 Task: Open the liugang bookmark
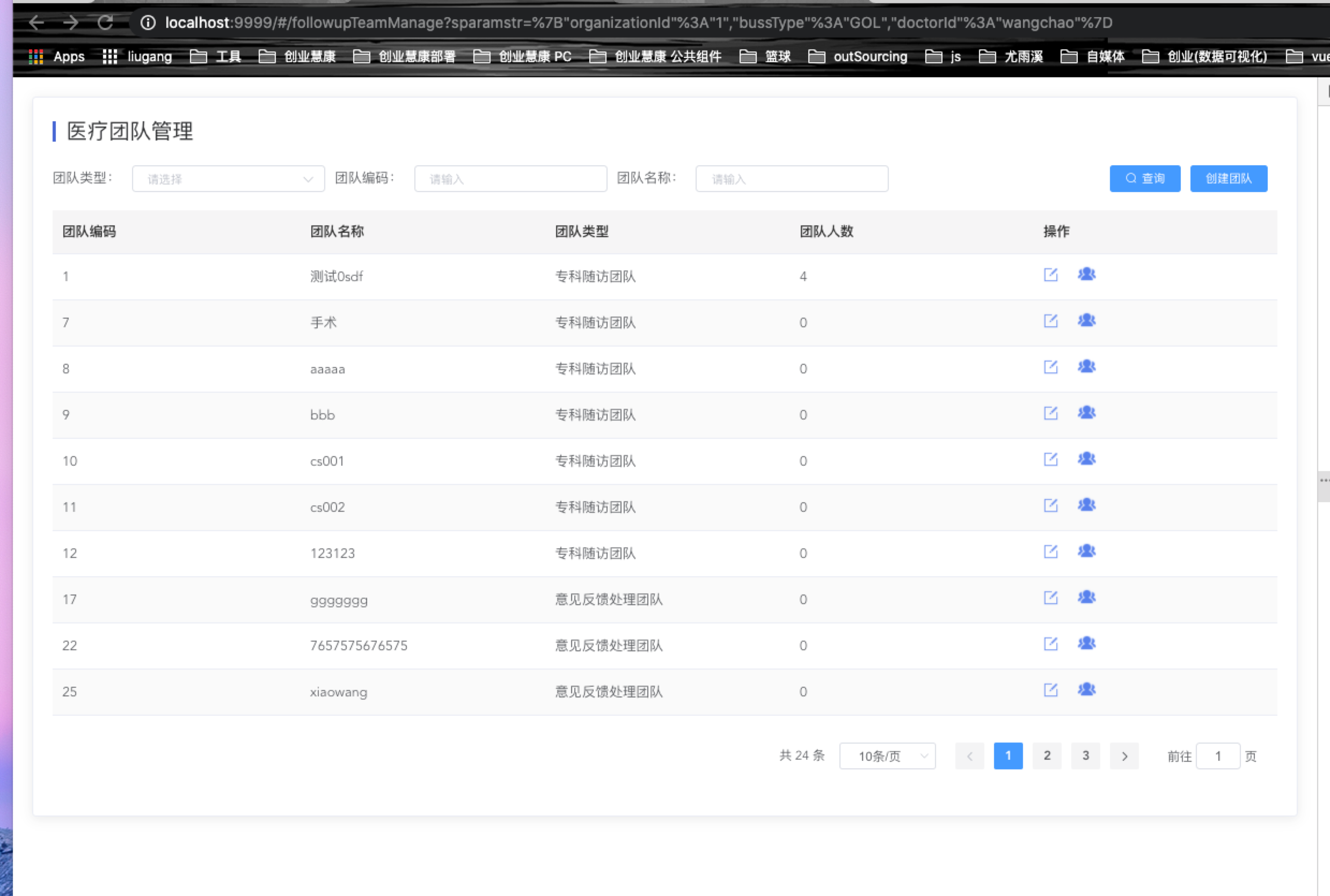[137, 56]
